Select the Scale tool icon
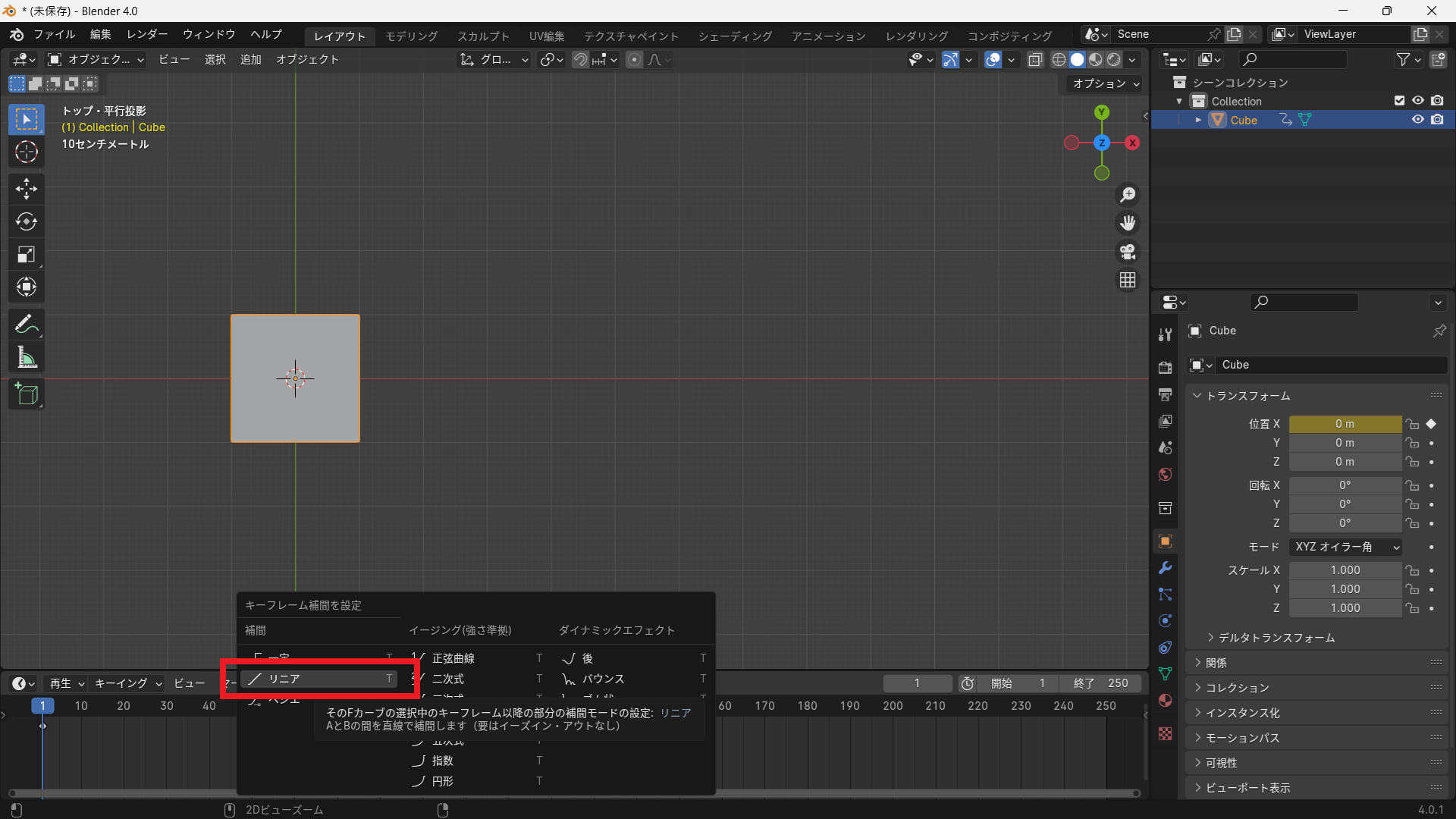This screenshot has width=1456, height=819. point(27,255)
